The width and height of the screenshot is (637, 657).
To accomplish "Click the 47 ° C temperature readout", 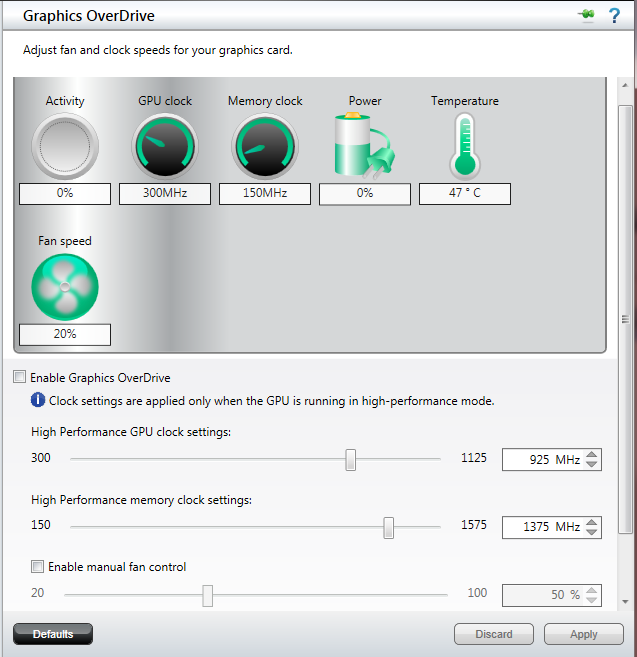I will tap(465, 194).
